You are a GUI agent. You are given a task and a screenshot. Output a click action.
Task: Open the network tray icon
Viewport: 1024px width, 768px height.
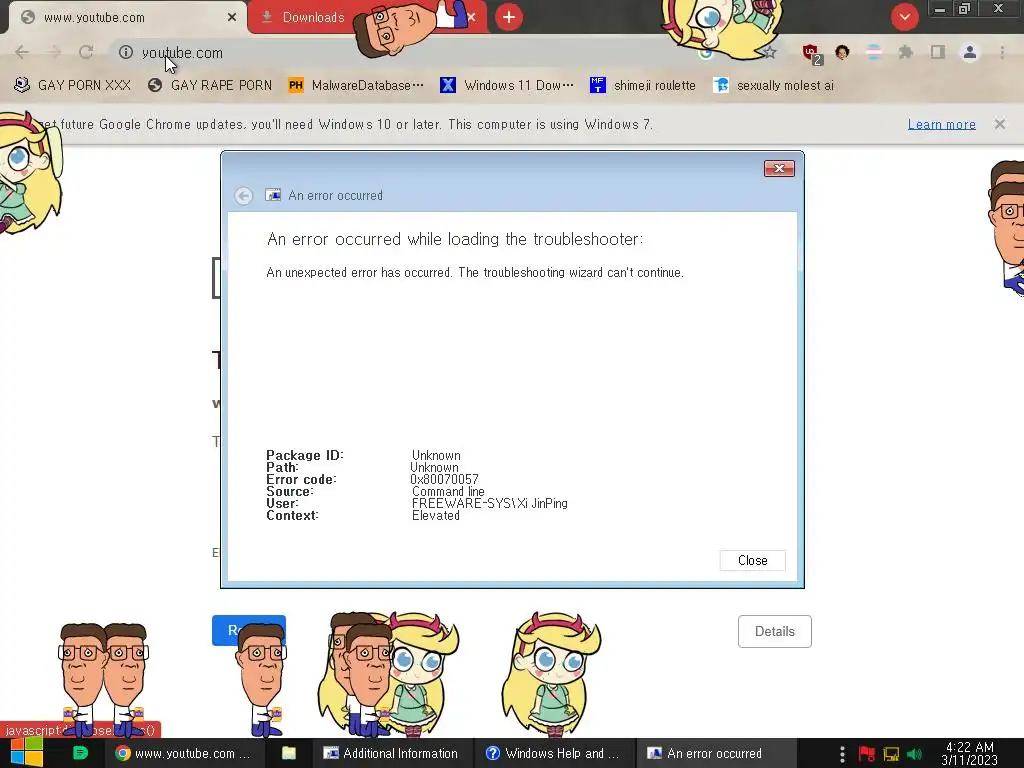point(891,754)
